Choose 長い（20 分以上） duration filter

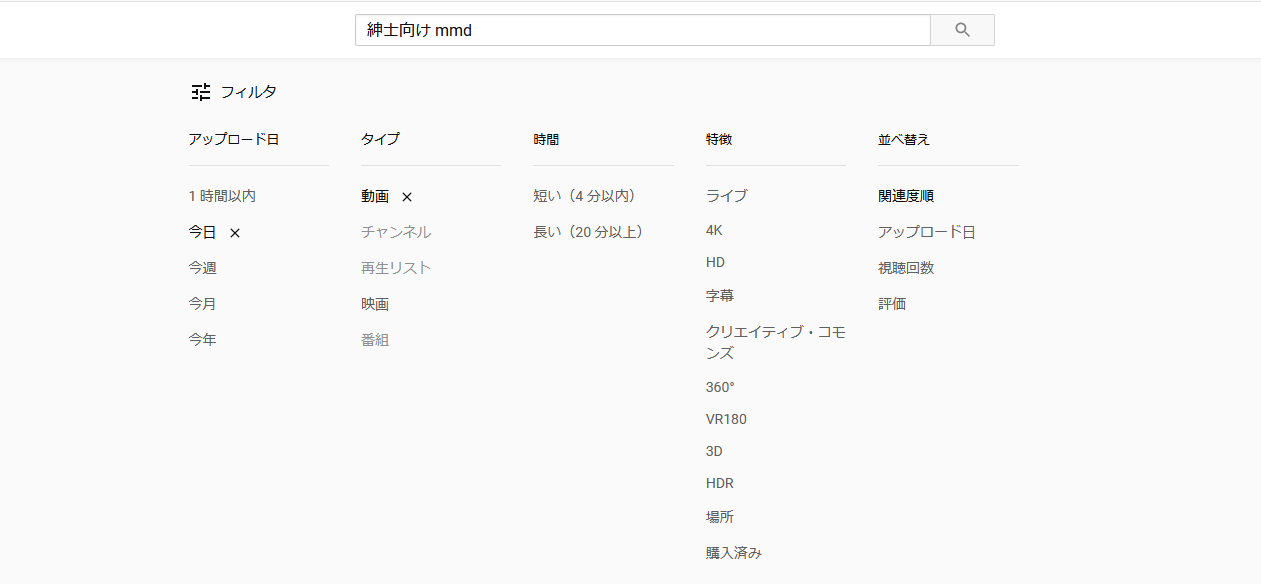pos(591,232)
